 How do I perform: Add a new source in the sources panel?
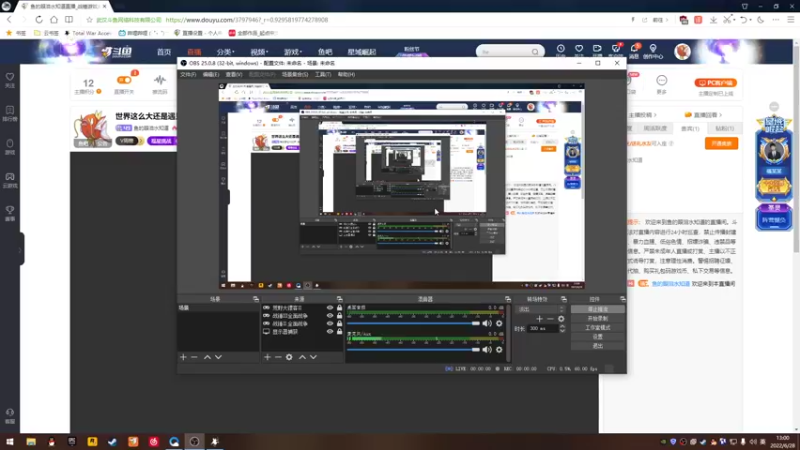(267, 357)
